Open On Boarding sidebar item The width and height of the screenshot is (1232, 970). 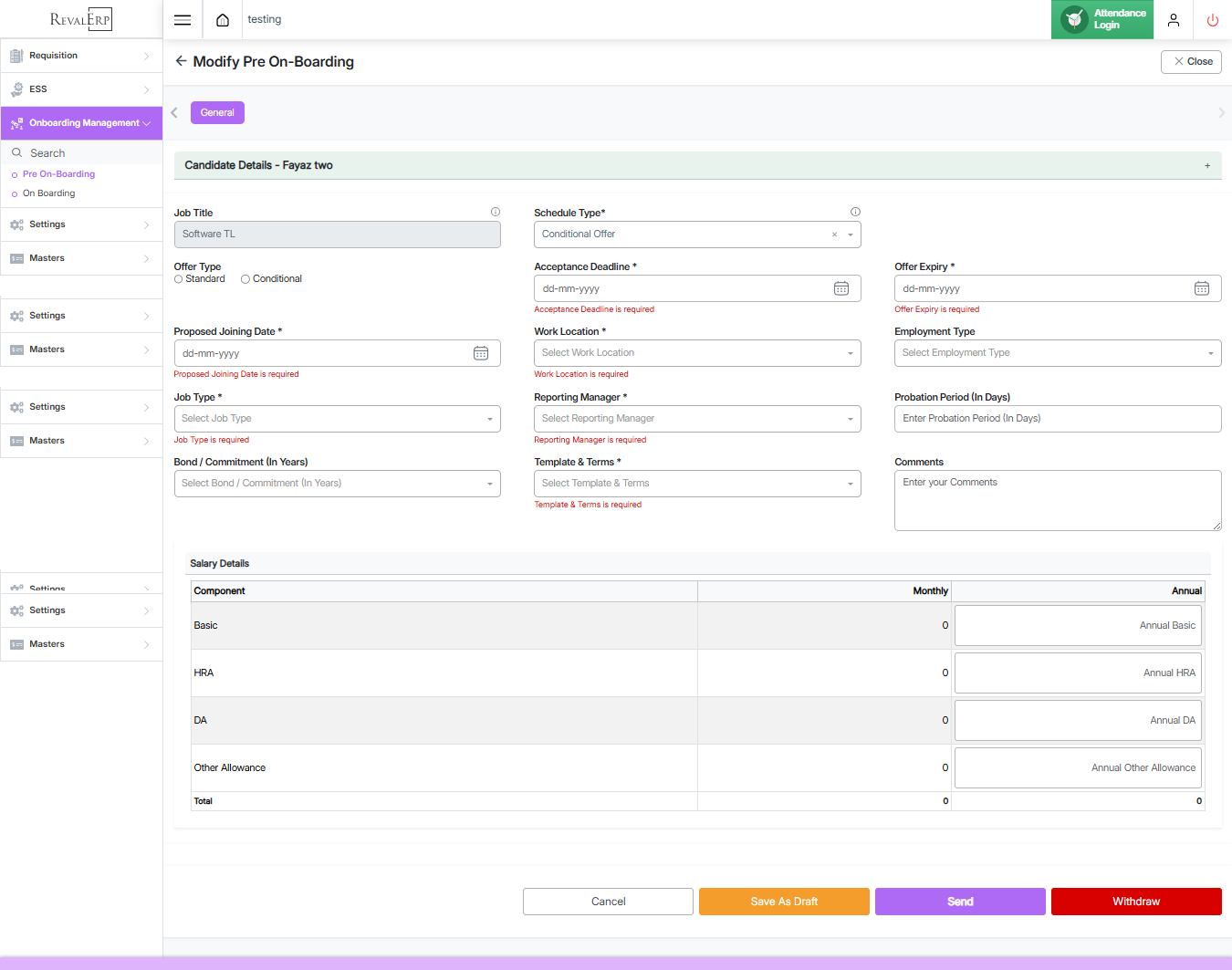(x=49, y=193)
